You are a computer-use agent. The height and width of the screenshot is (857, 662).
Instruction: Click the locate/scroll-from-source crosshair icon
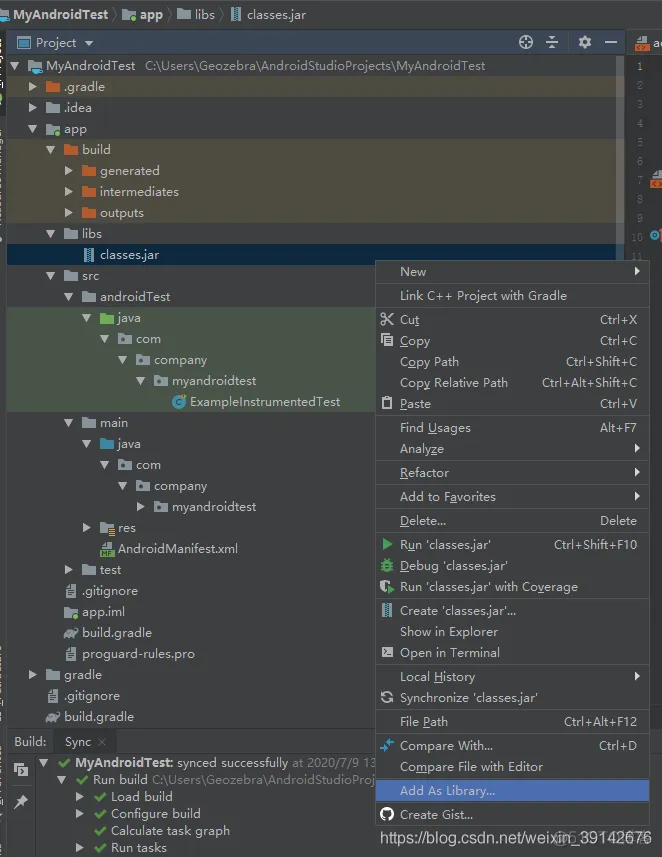525,42
